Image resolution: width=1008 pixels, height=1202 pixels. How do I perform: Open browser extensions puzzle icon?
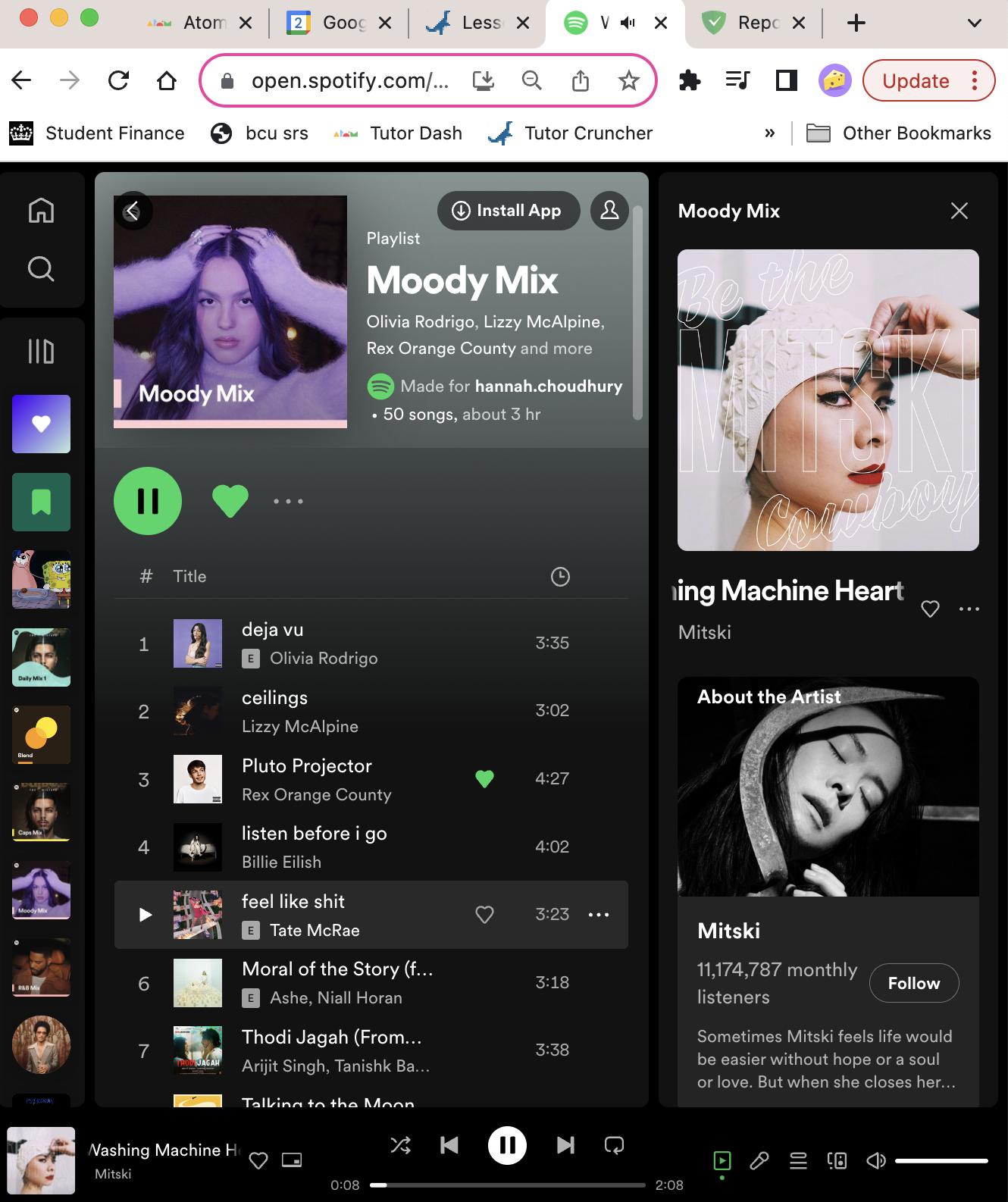click(689, 80)
